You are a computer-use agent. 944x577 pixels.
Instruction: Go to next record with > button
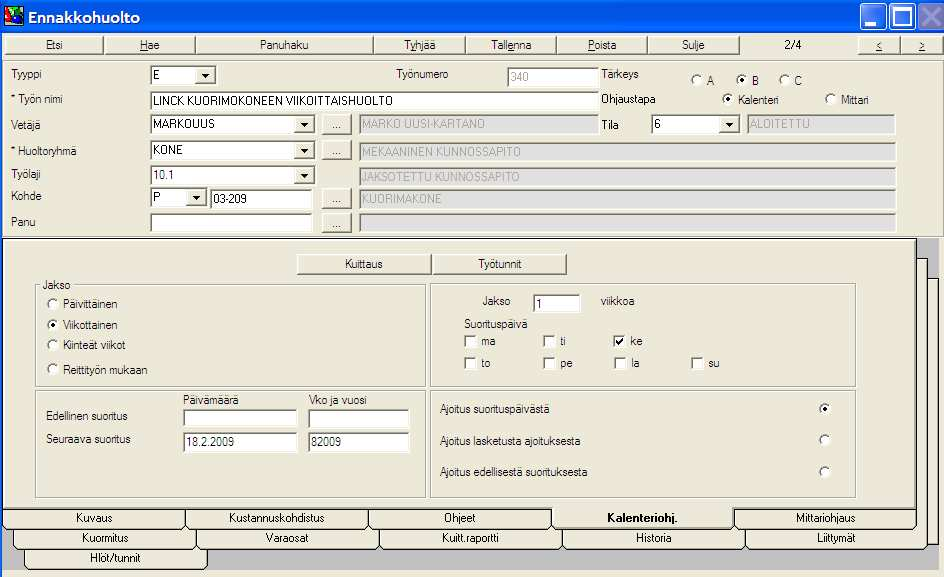point(921,45)
